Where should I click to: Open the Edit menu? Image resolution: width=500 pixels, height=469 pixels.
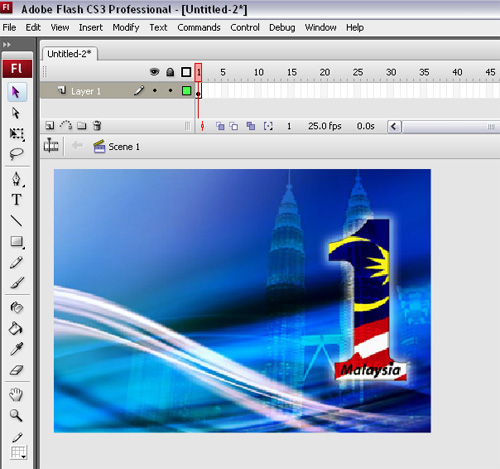click(x=33, y=27)
